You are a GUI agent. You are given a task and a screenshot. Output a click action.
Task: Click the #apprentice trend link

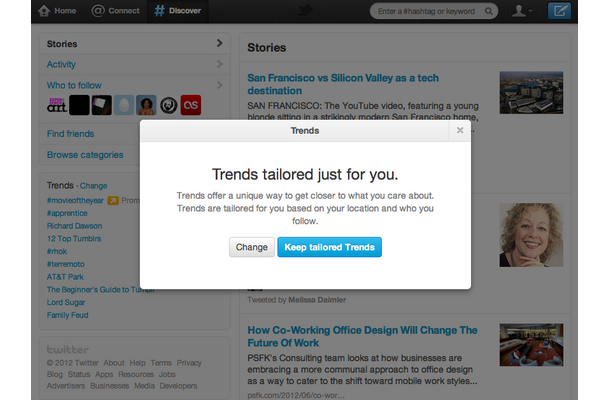click(67, 213)
